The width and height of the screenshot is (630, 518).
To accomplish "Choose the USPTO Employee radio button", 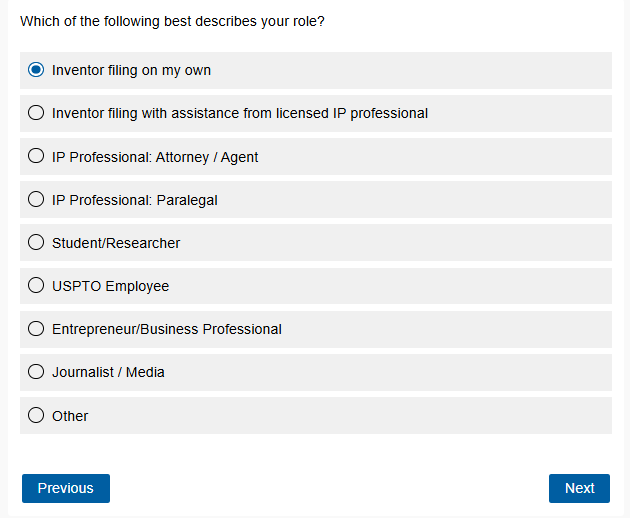I will coord(36,285).
